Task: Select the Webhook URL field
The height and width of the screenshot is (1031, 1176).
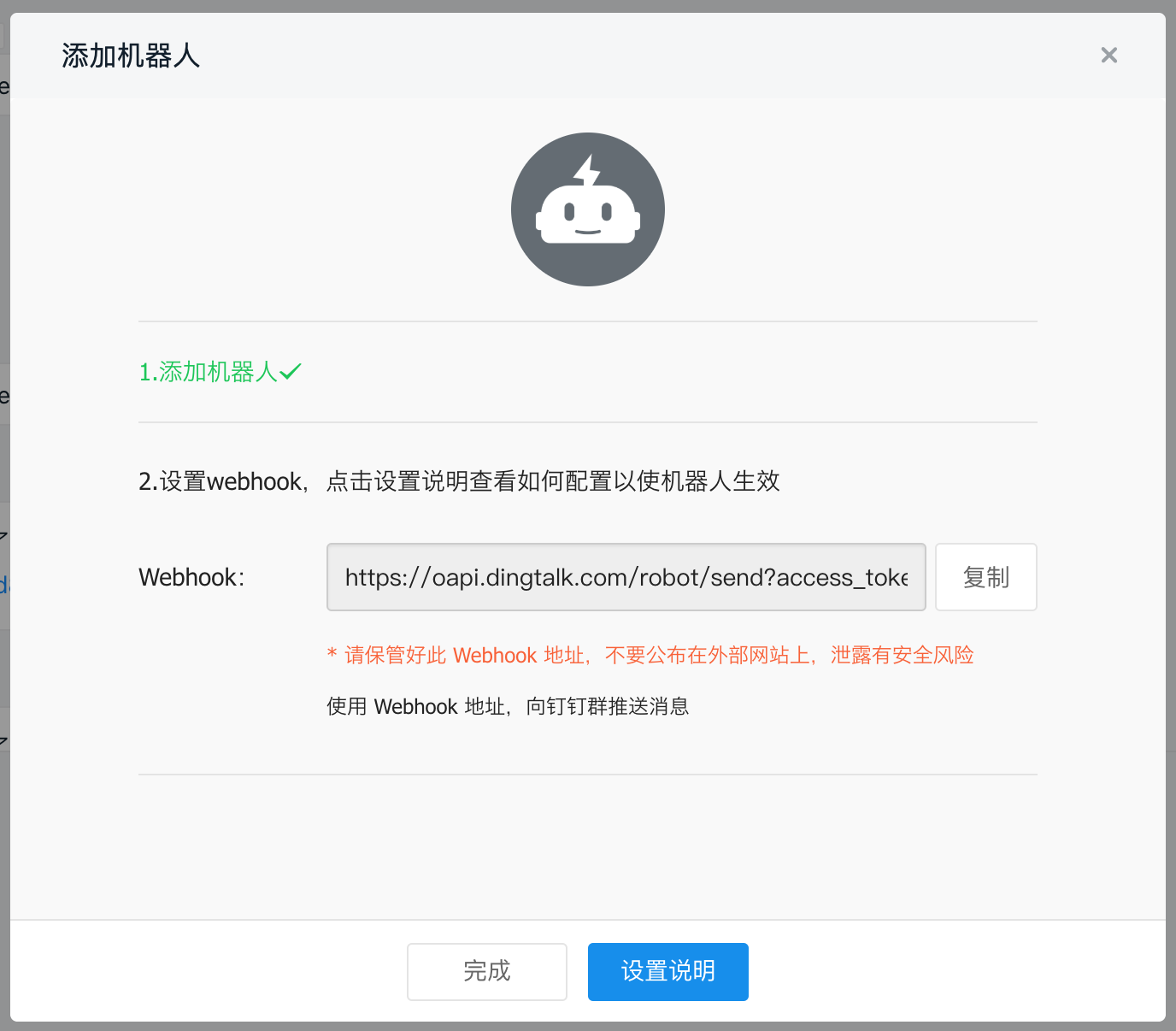Action: point(626,577)
